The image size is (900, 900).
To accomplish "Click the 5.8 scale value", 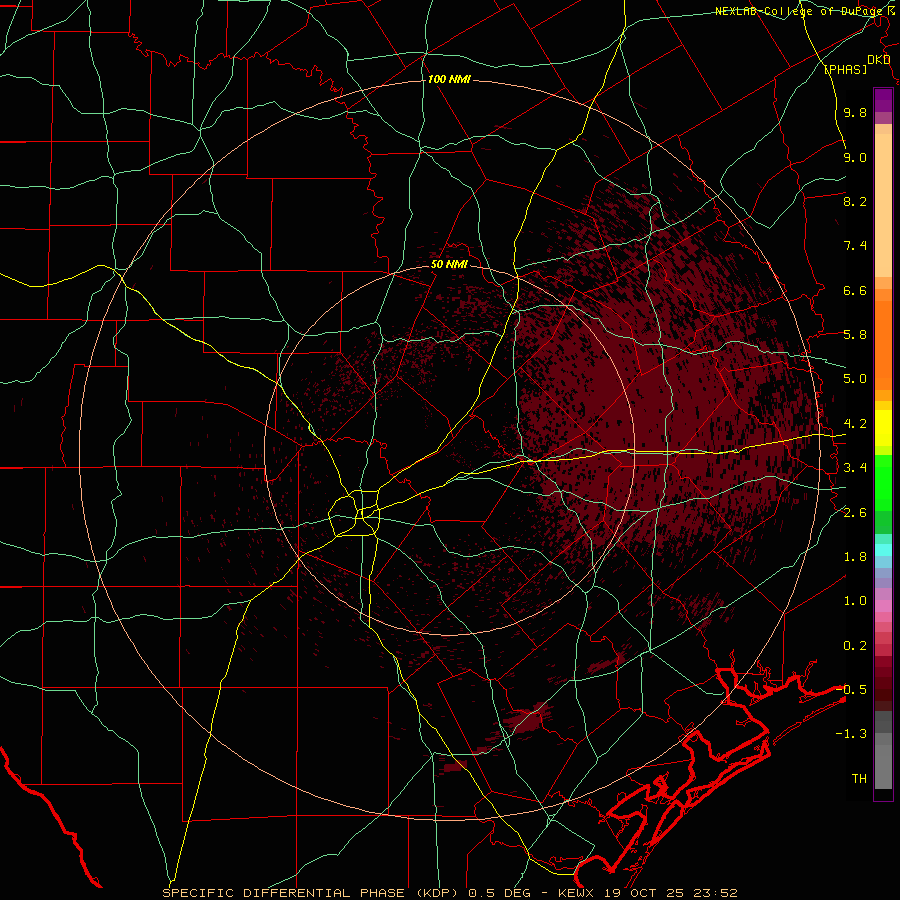I will (x=855, y=335).
